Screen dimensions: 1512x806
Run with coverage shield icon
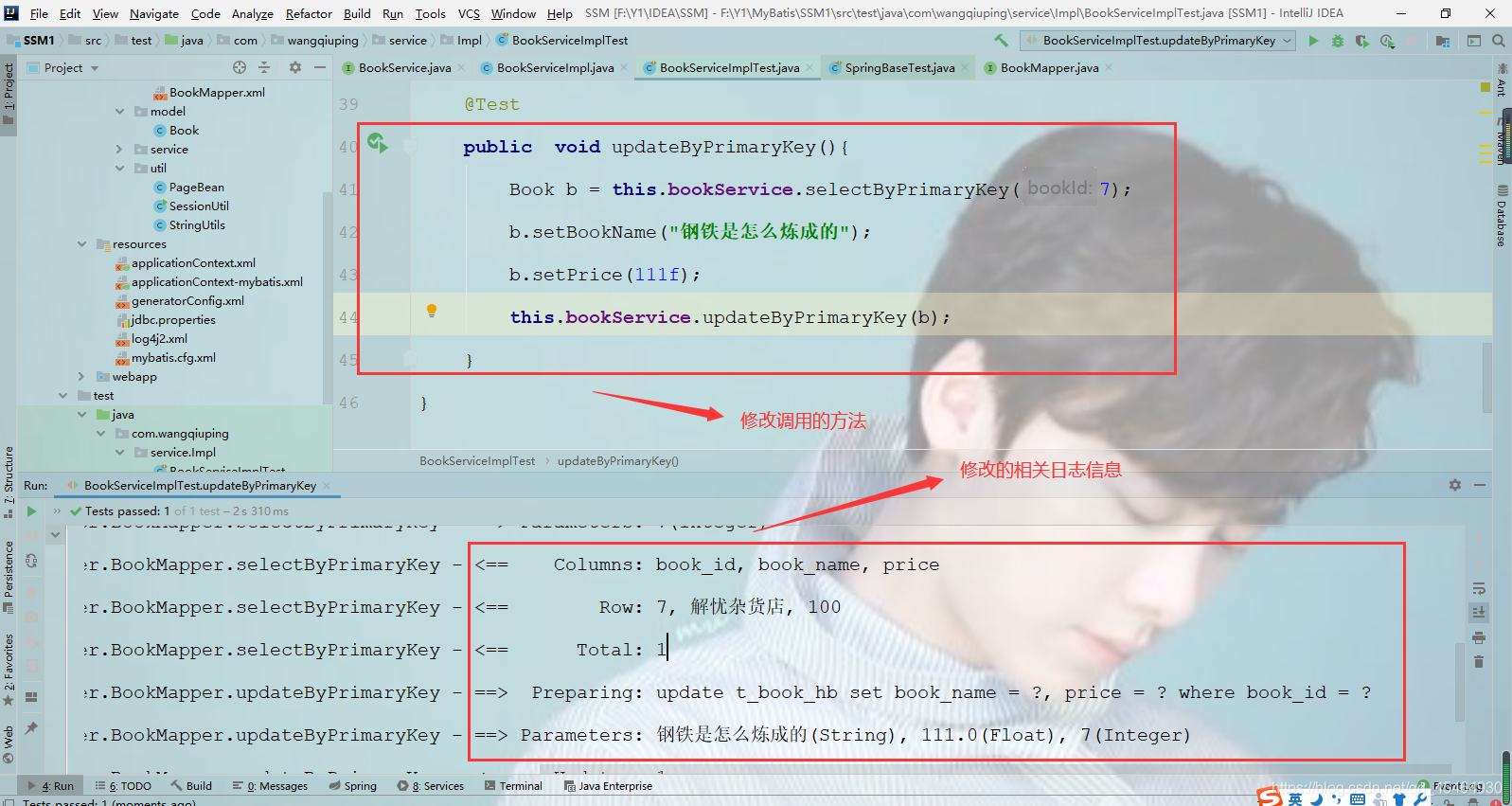[1362, 41]
